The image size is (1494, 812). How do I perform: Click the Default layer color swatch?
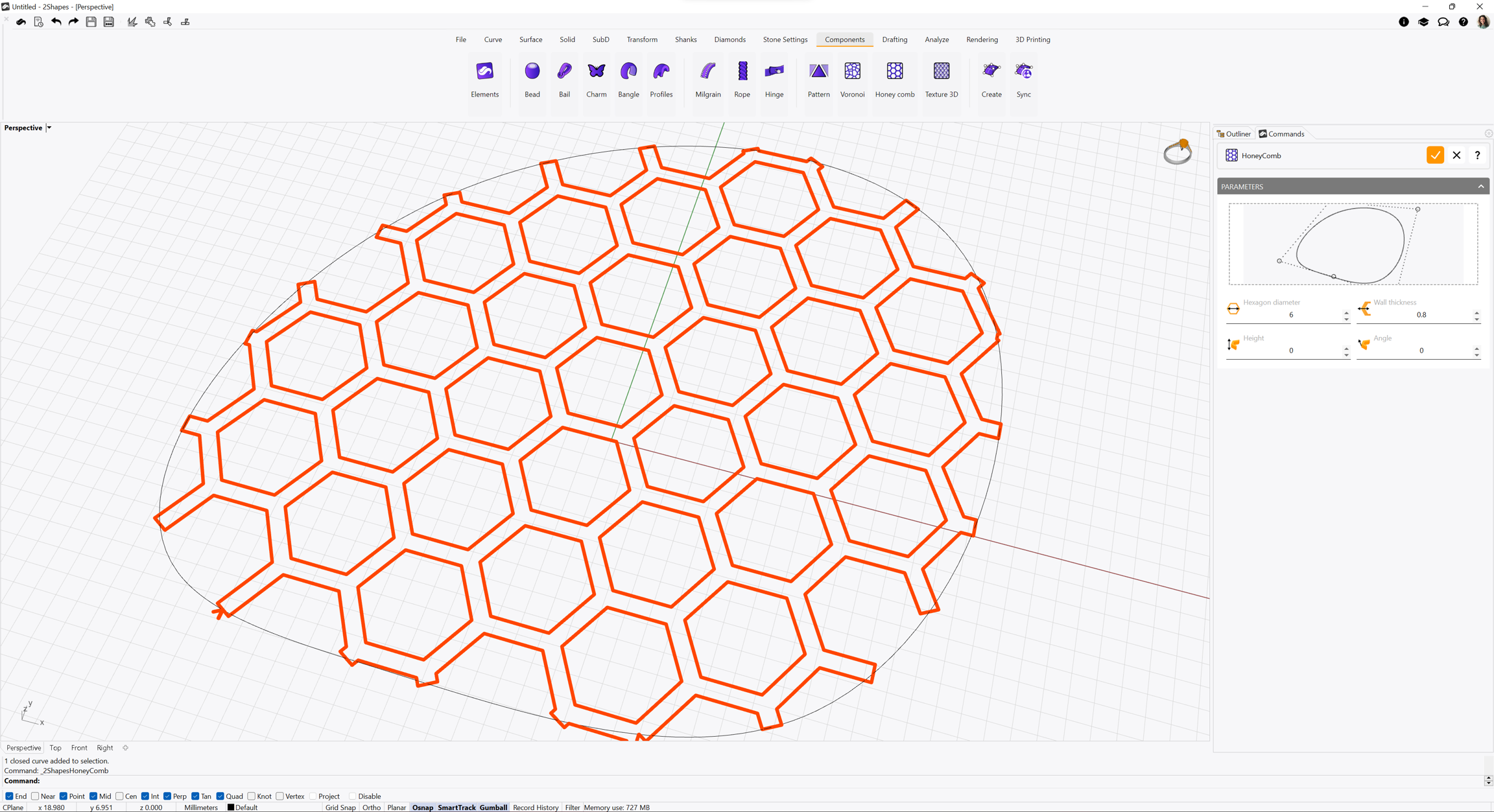(x=231, y=807)
